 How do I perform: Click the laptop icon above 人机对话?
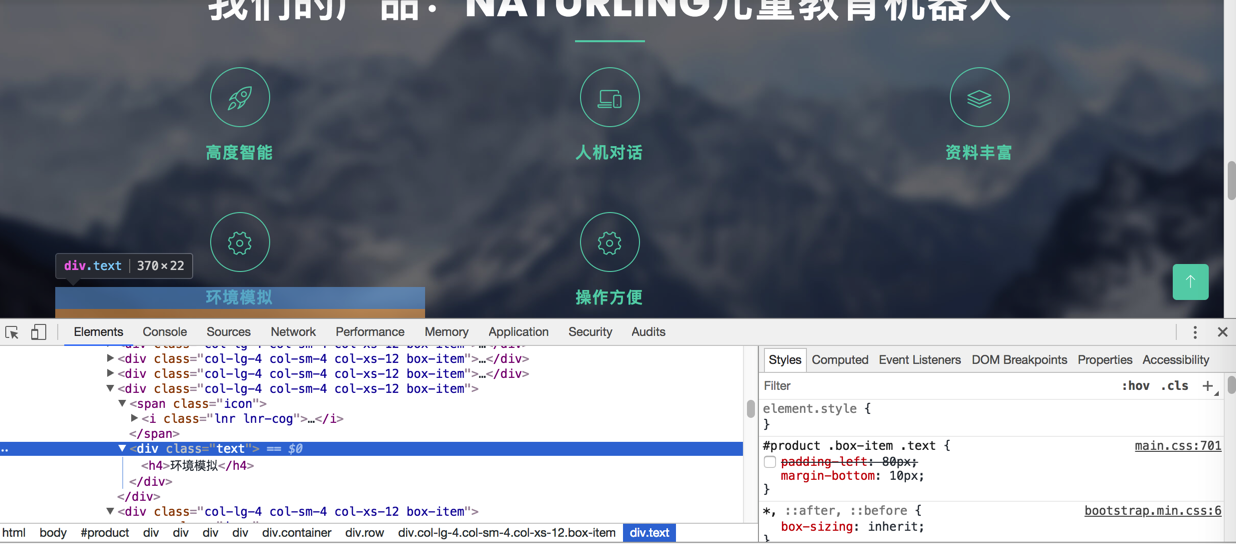(x=610, y=98)
